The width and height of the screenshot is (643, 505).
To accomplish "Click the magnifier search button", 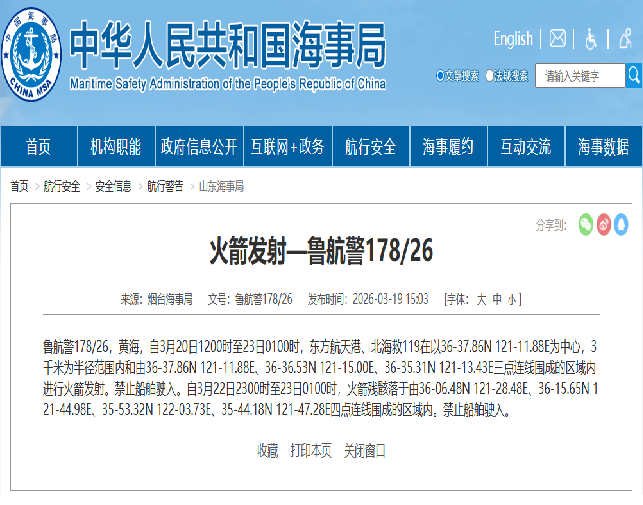I will click(633, 76).
